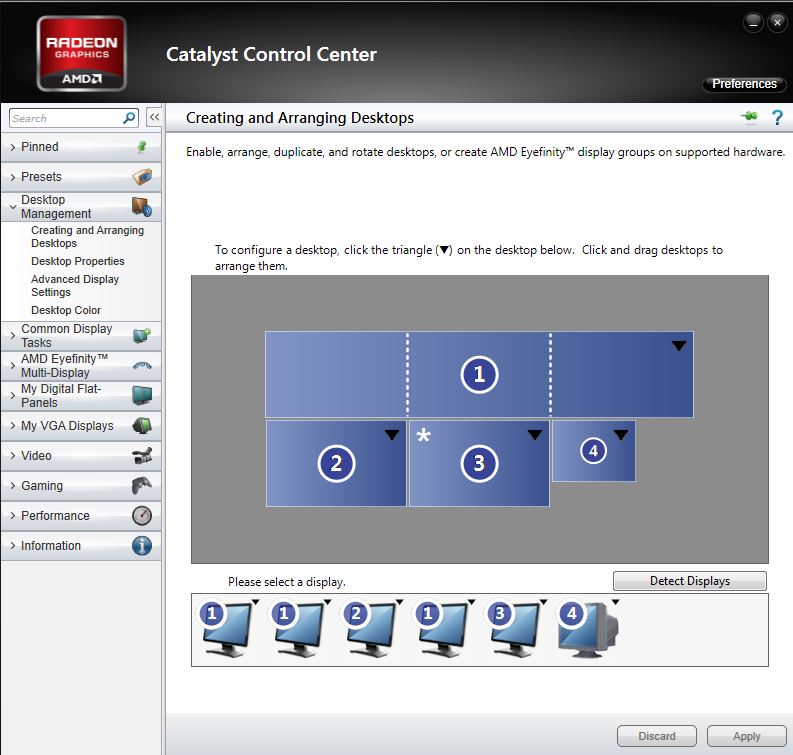Click the Common Display Tasks icon
The width and height of the screenshot is (793, 755).
coord(142,335)
